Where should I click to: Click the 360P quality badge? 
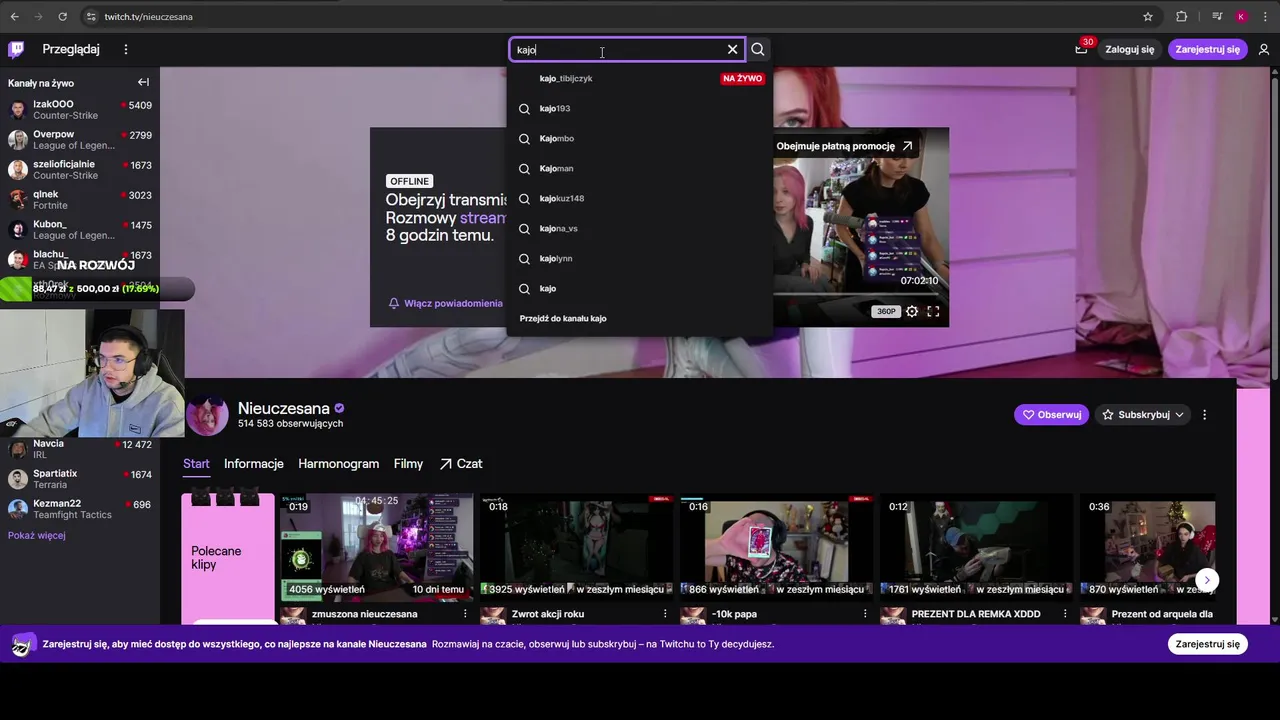886,312
